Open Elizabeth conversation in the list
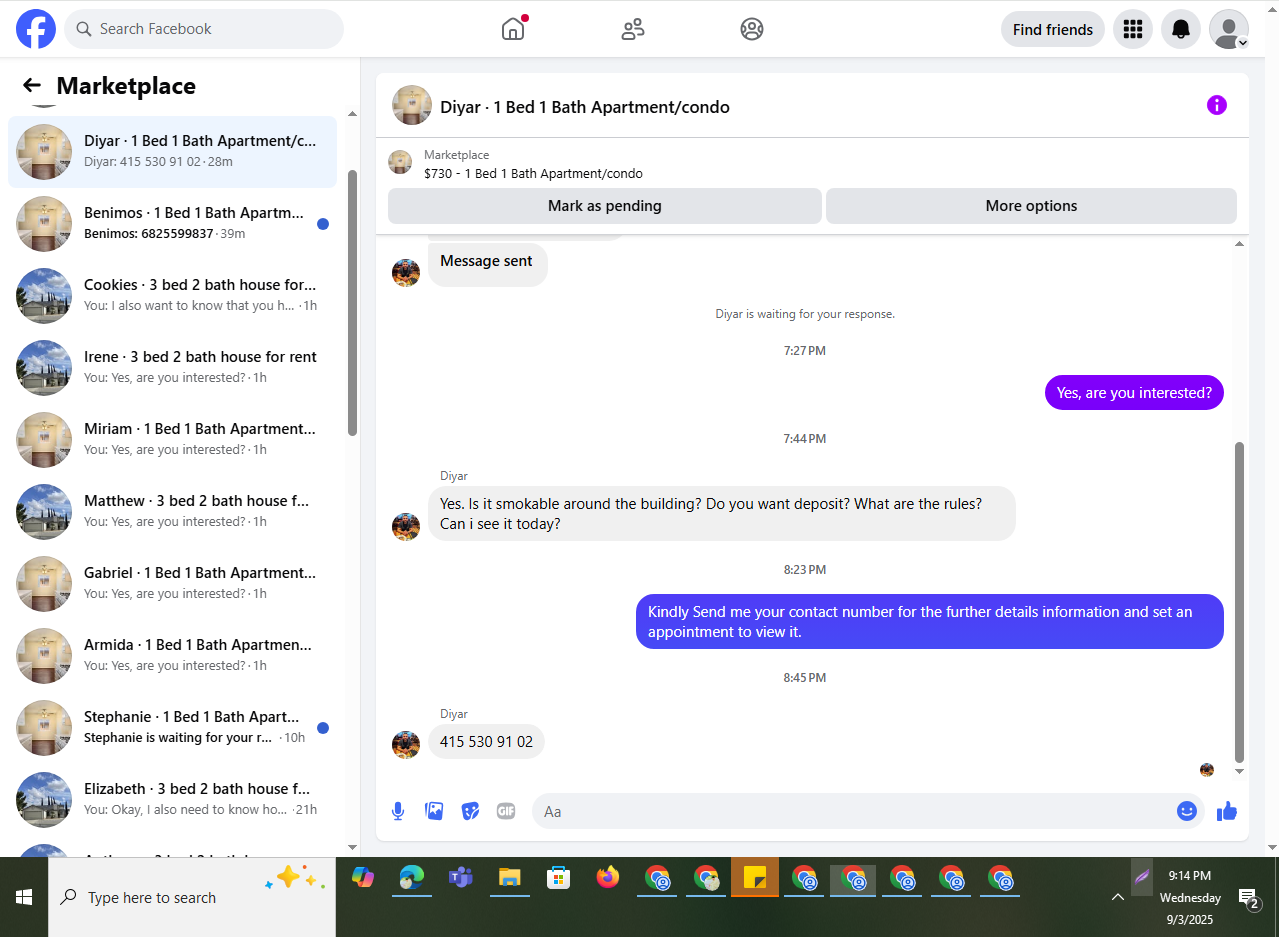 pos(172,800)
